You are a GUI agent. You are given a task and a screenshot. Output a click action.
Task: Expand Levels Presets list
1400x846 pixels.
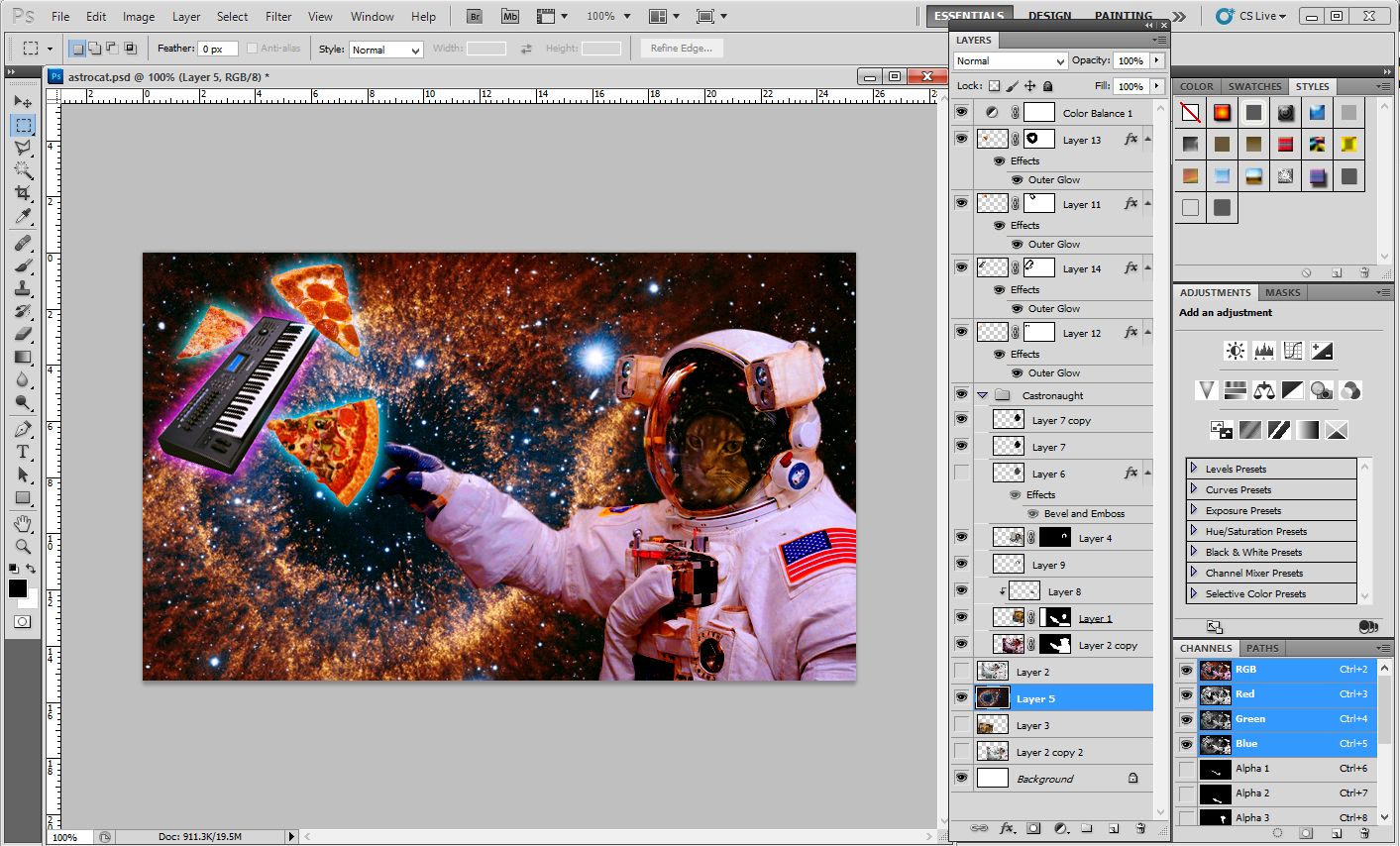pyautogui.click(x=1194, y=468)
